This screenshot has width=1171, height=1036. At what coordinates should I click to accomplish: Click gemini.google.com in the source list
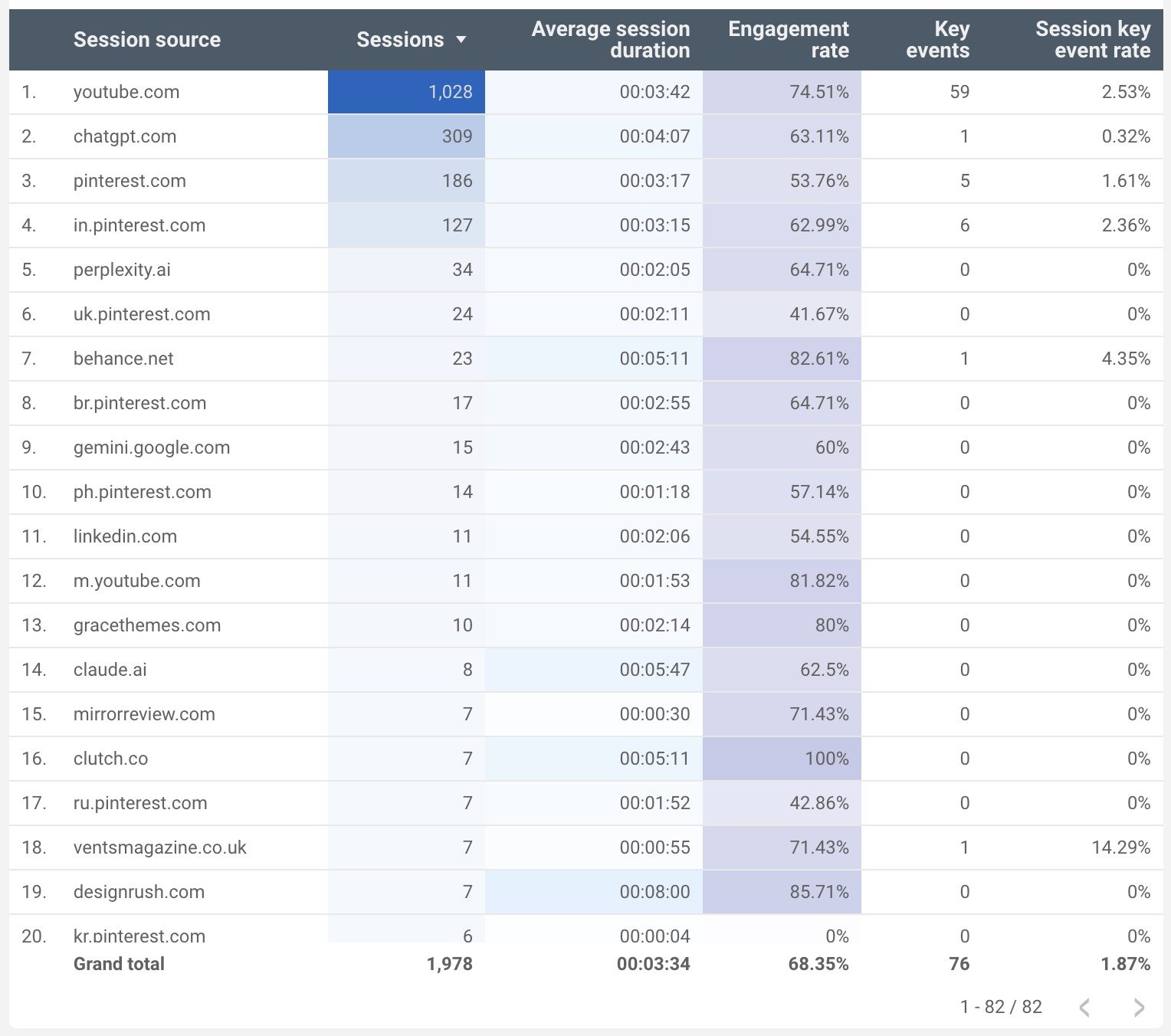(152, 448)
